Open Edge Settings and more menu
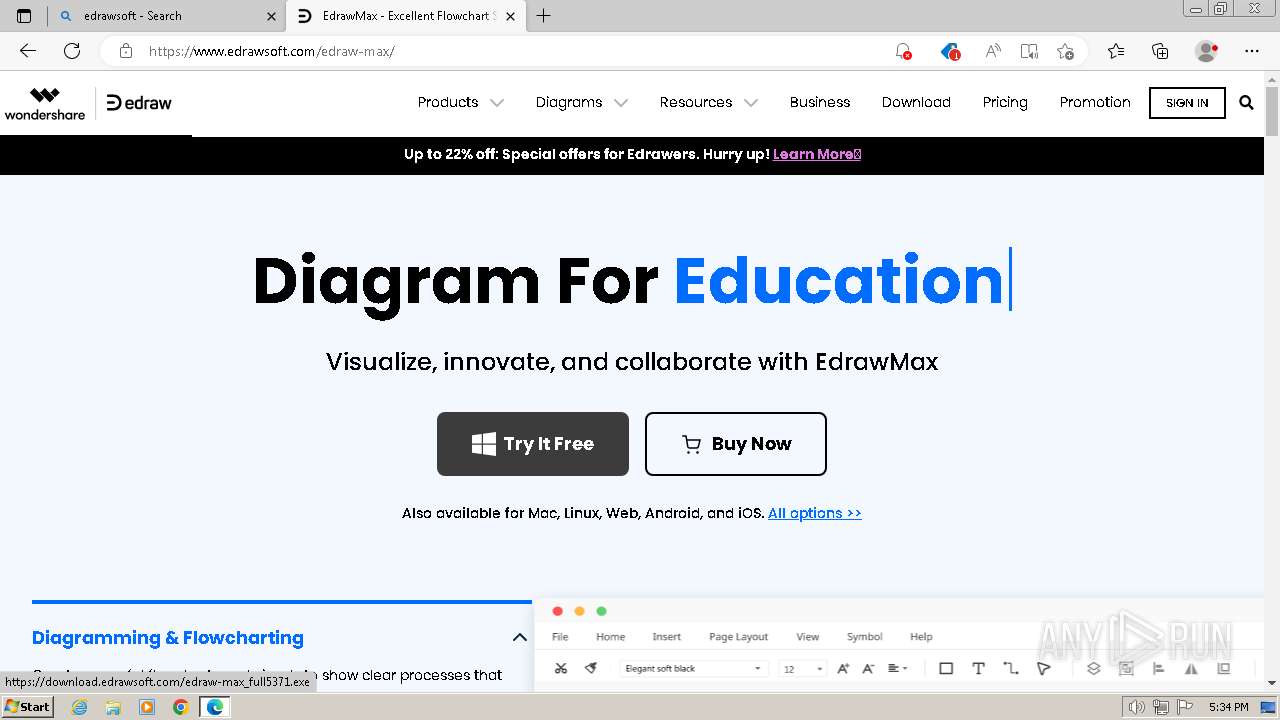Image resolution: width=1280 pixels, height=720 pixels. pyautogui.click(x=1252, y=51)
